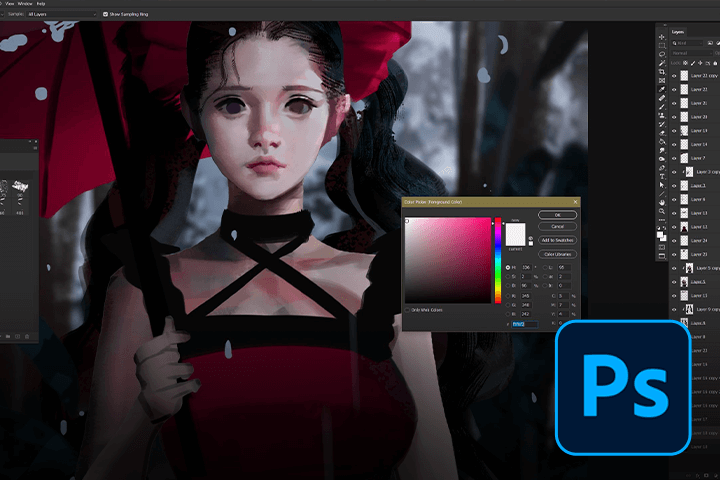This screenshot has width=720, height=480.
Task: Hide the Layer 22 copy layer
Action: coord(674,76)
